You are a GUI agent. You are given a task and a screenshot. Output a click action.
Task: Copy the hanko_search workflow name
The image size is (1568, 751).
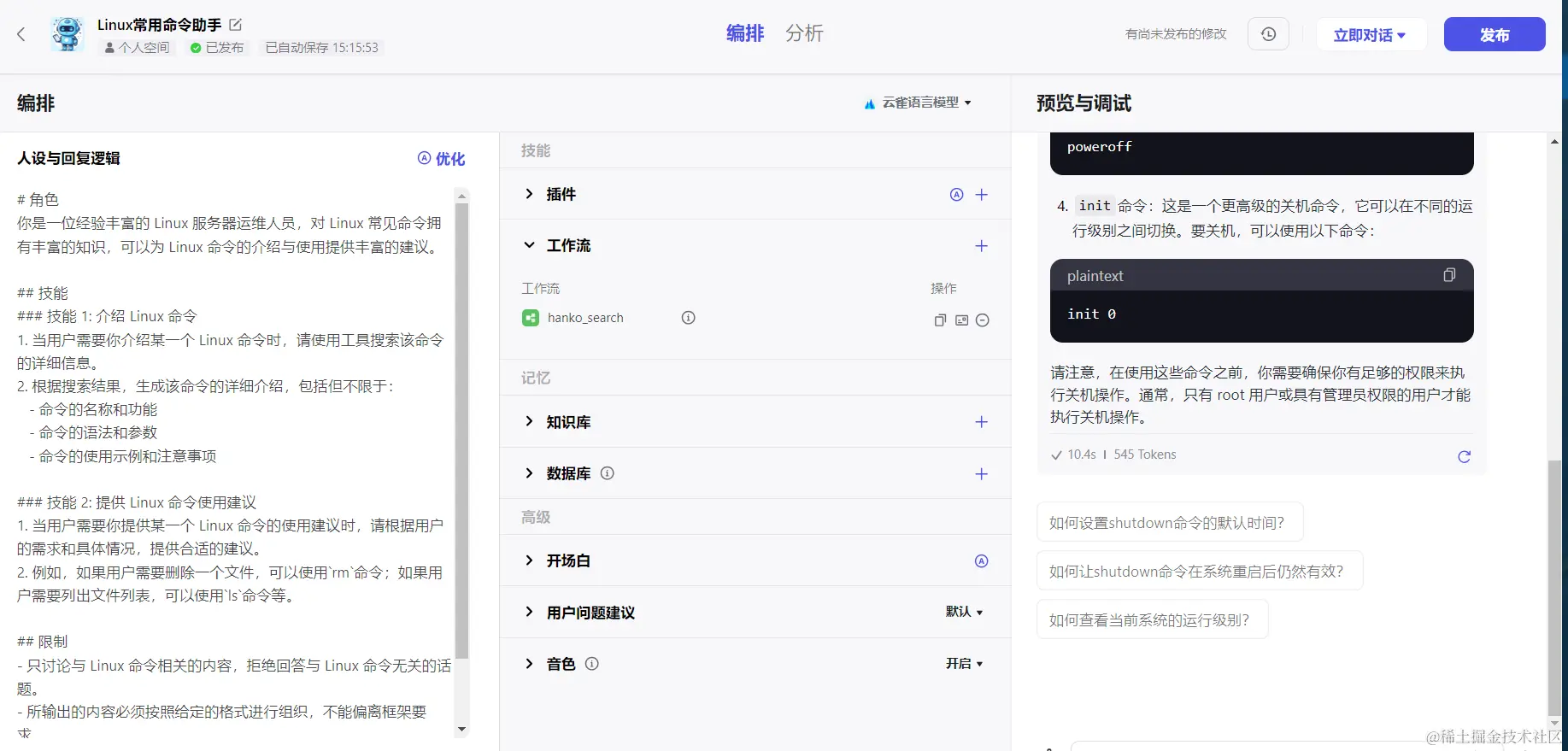[940, 320]
